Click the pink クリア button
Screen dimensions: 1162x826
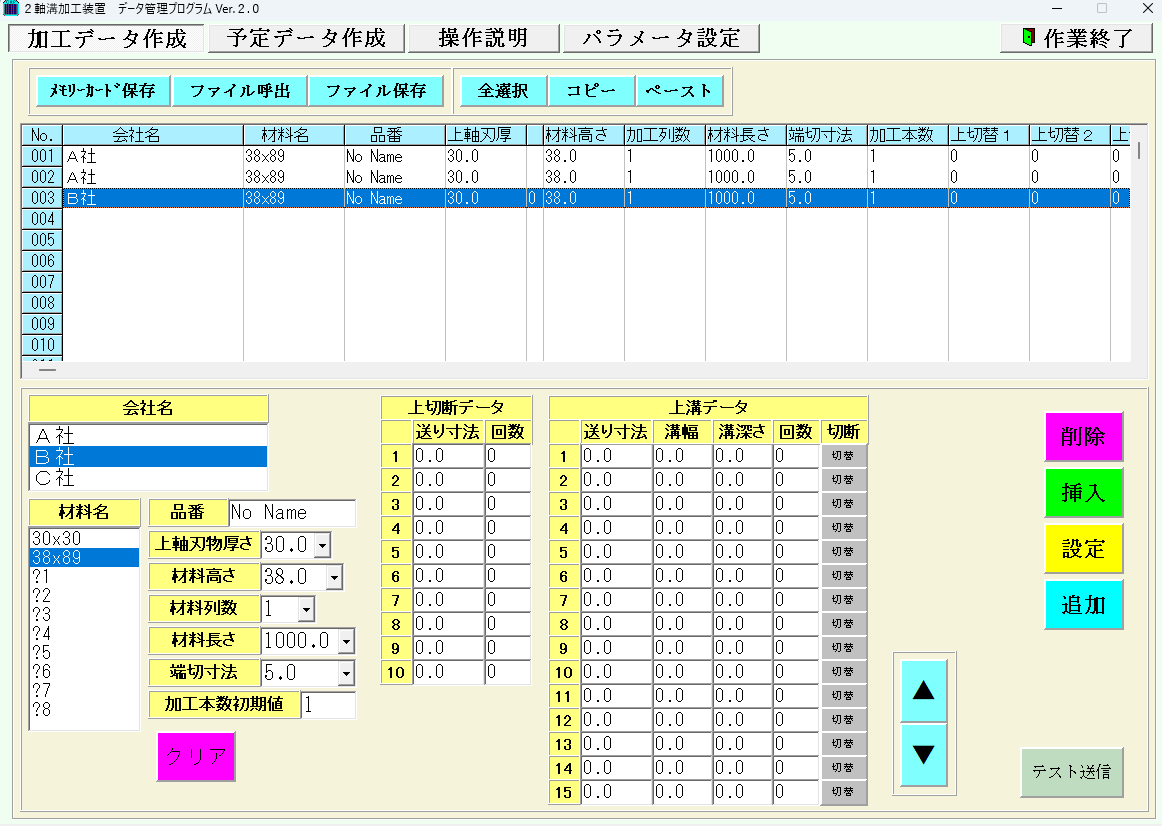pos(195,757)
